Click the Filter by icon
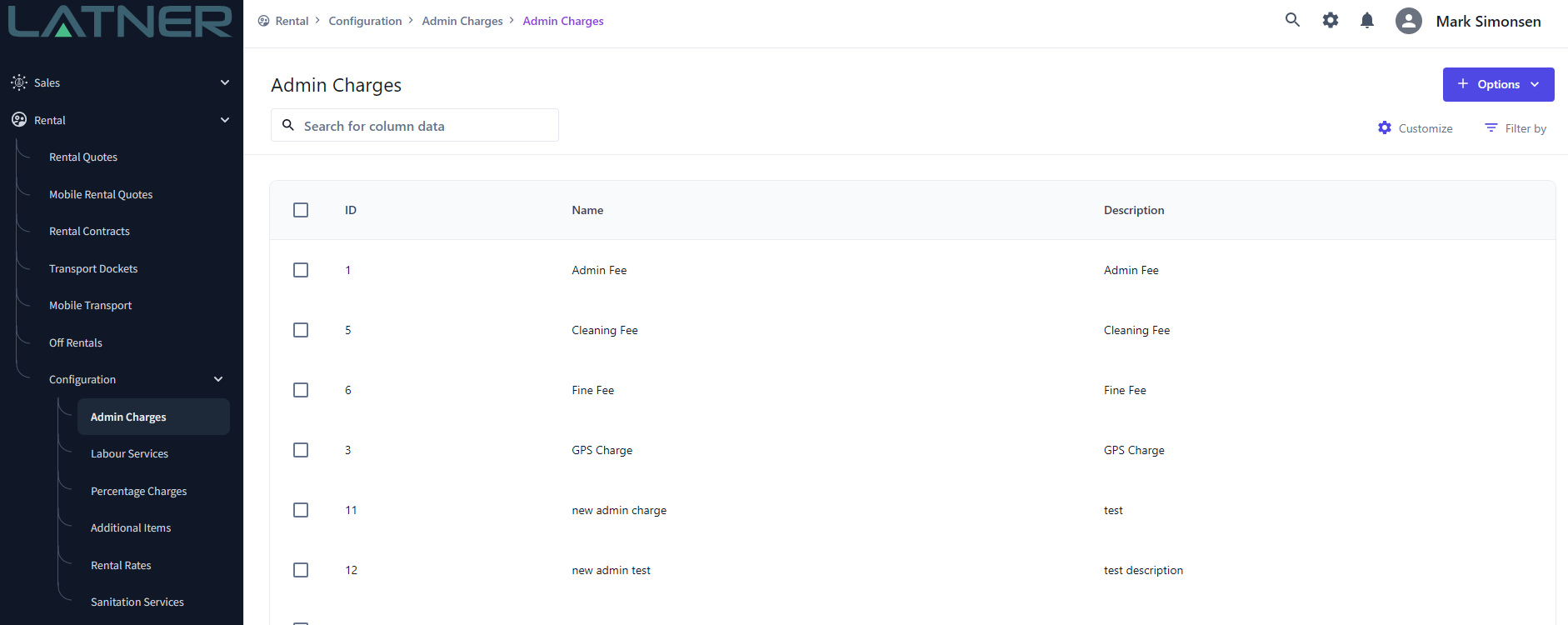Screen dimensions: 1568x625 coord(1491,127)
